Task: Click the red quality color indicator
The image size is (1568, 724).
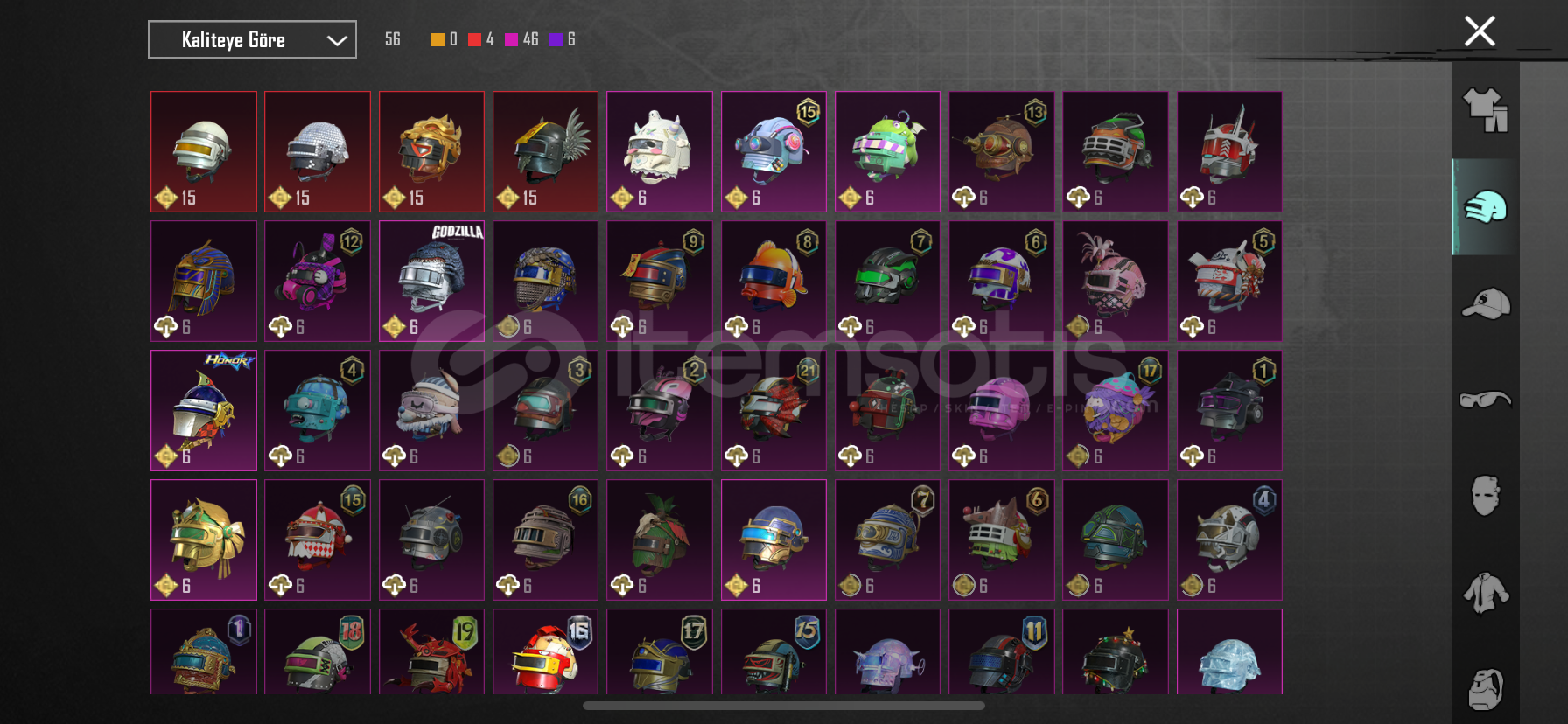Action: click(474, 39)
